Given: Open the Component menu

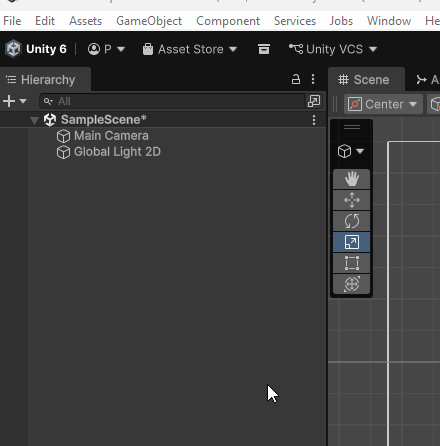Looking at the screenshot, I should coord(228,21).
